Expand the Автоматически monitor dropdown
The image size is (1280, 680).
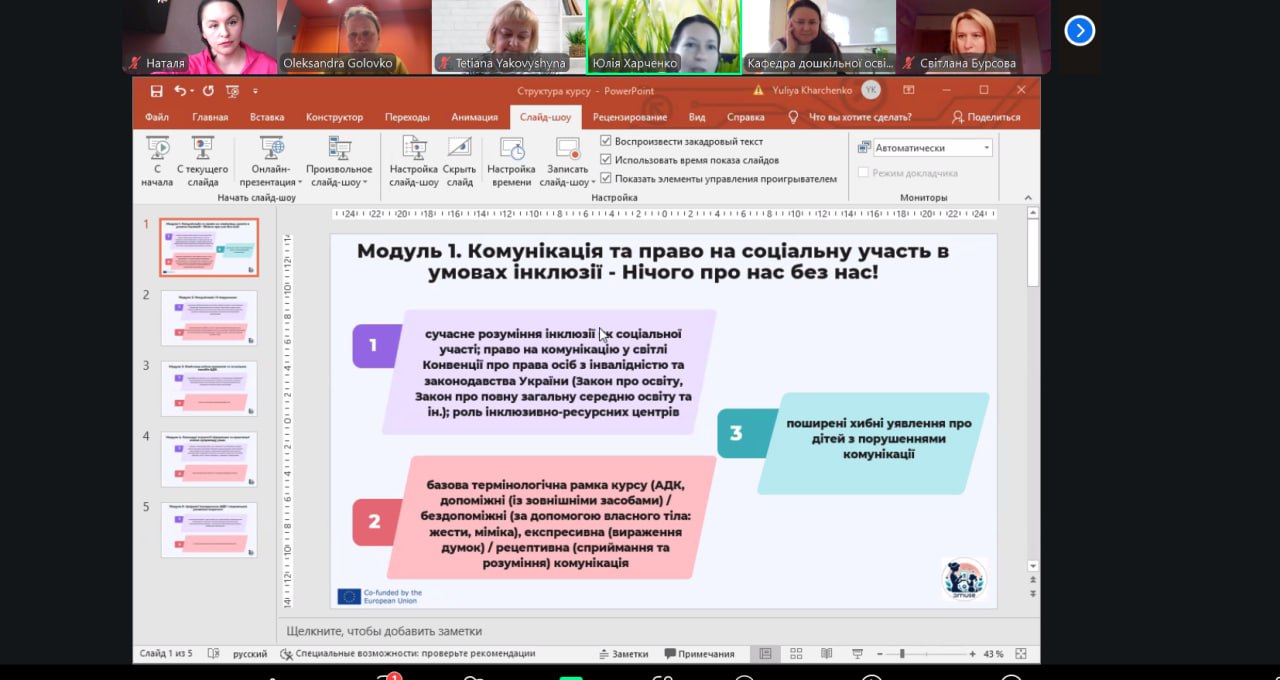[986, 148]
